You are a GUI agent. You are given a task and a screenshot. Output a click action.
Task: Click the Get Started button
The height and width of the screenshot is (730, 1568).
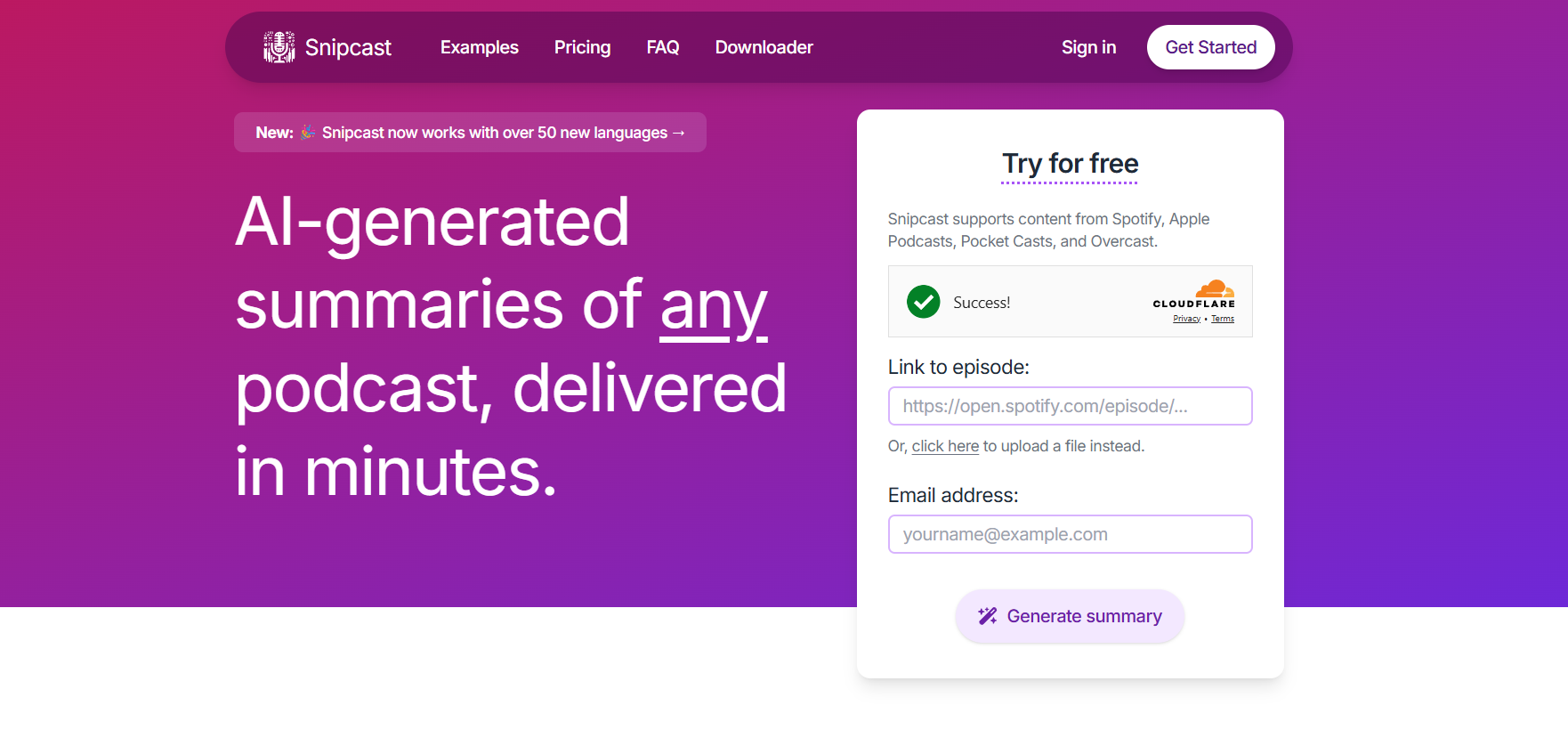1211,47
